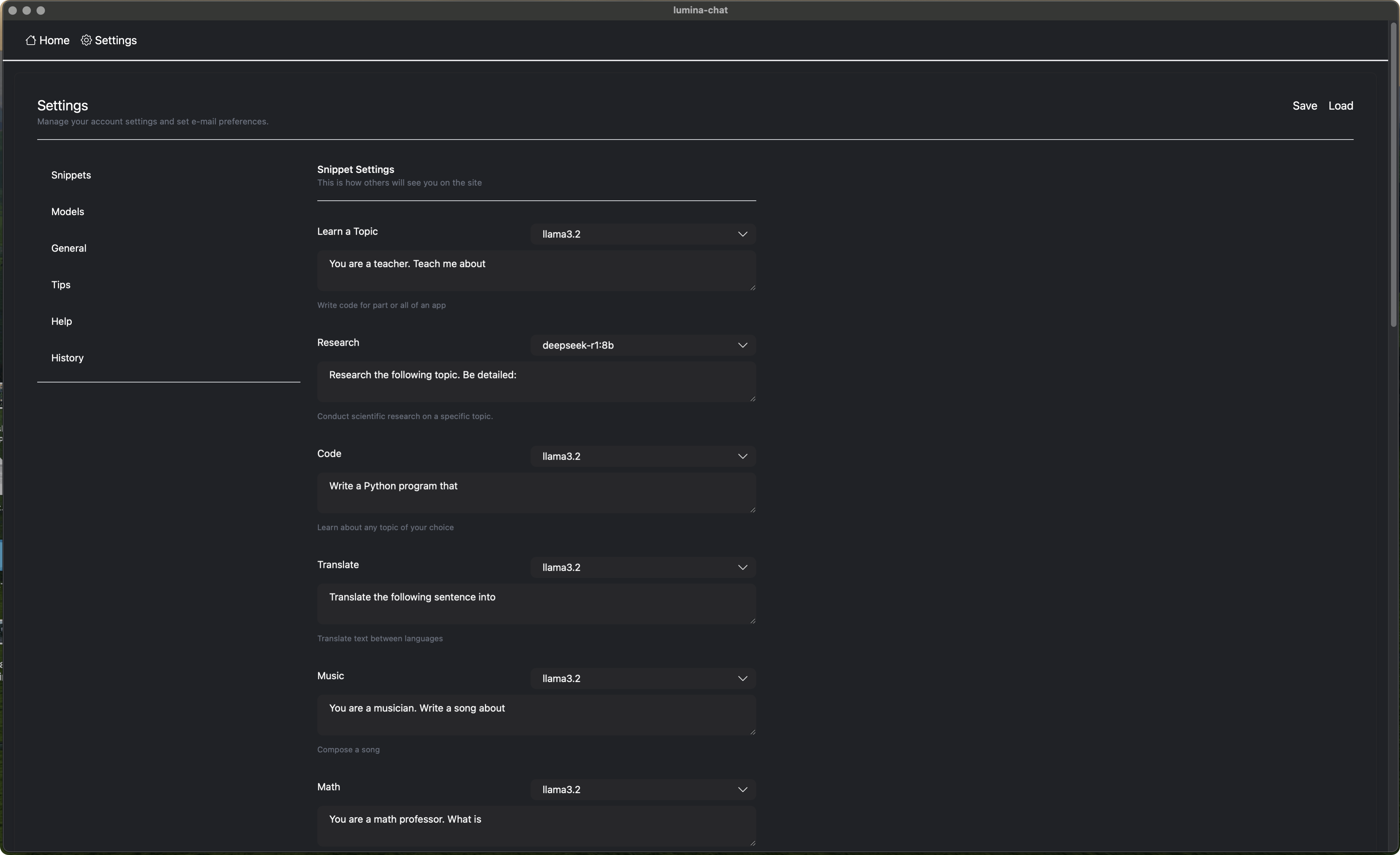Click the Load button

[x=1340, y=106]
